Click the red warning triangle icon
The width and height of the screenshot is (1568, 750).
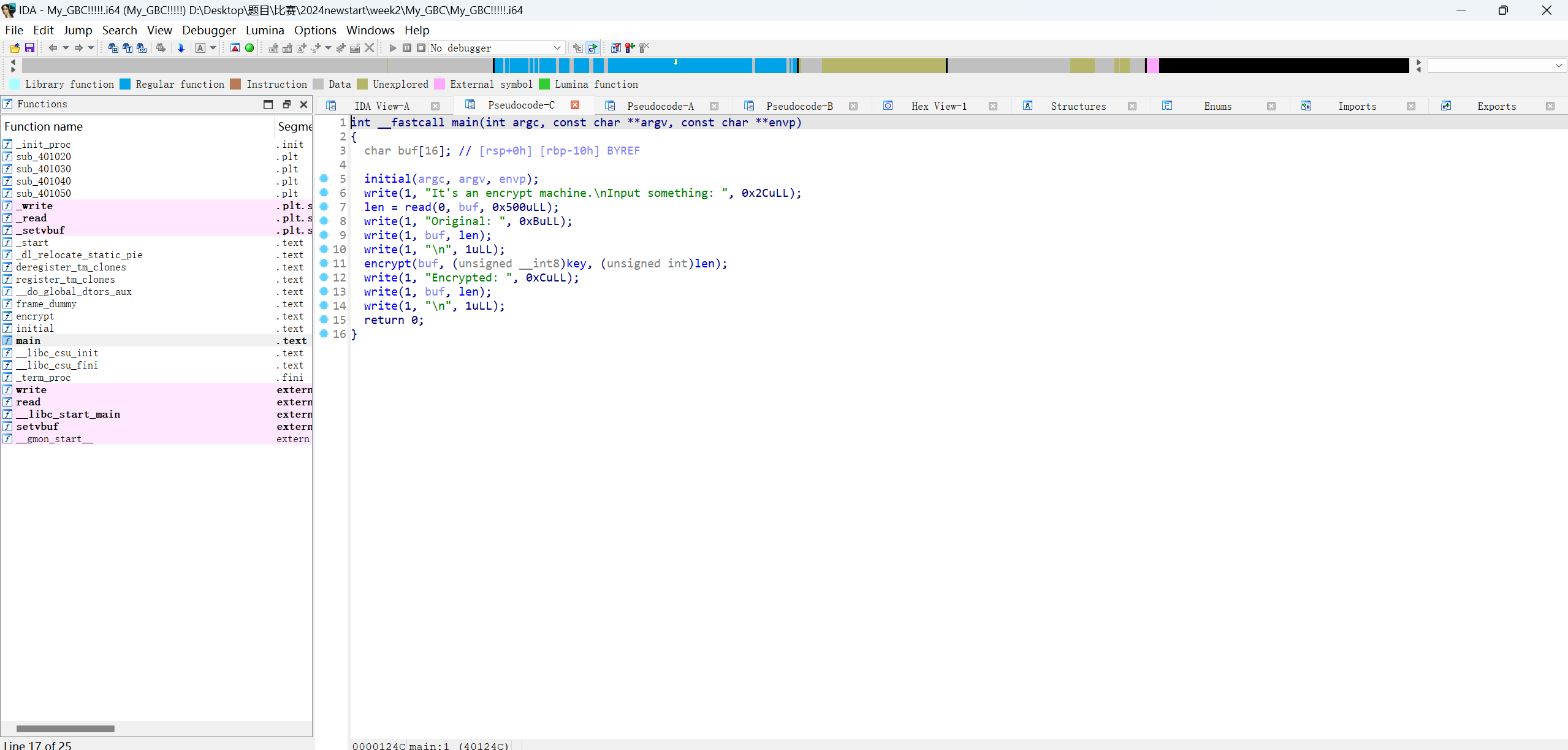(235, 48)
